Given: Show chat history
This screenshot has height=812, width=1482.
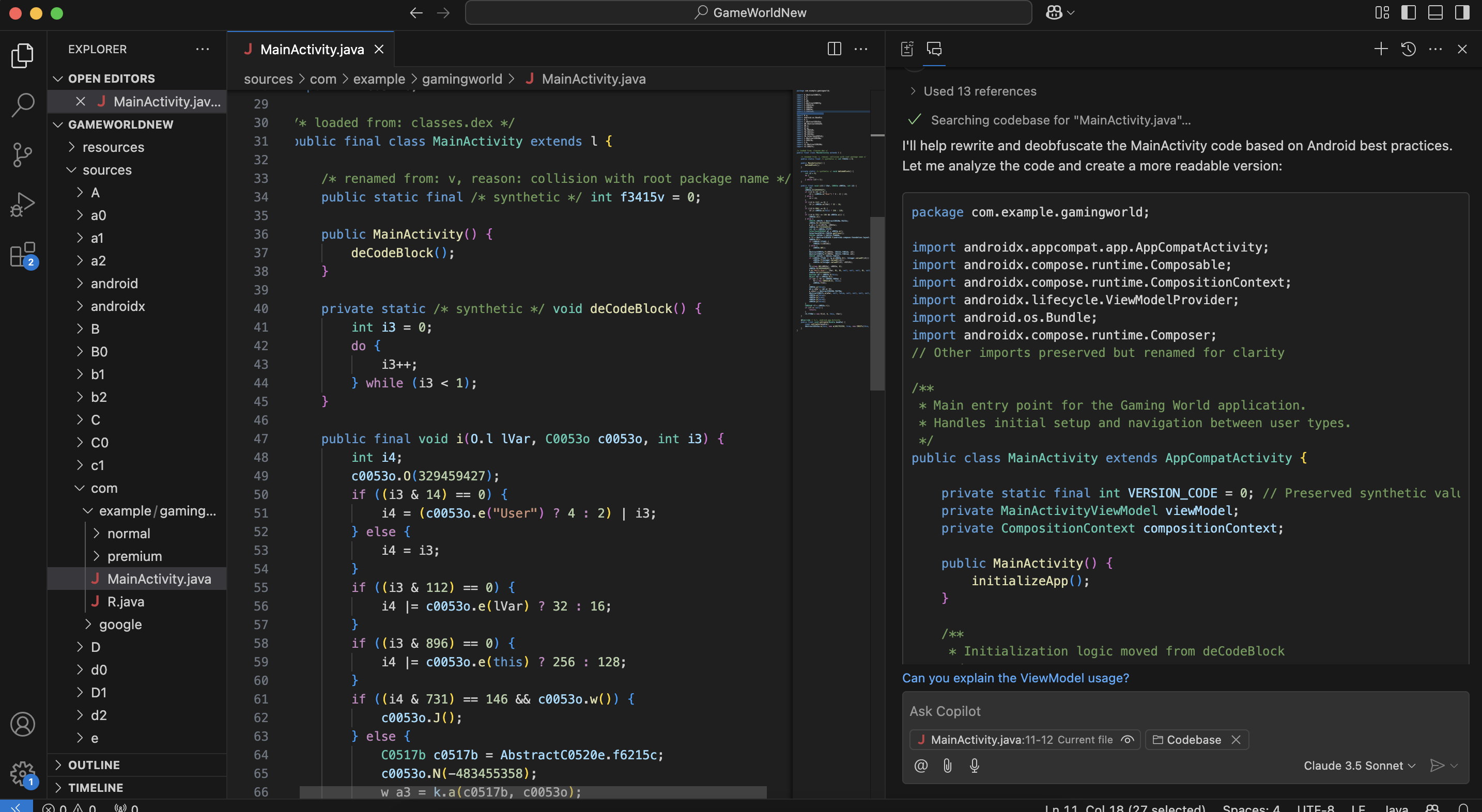Looking at the screenshot, I should [1408, 49].
